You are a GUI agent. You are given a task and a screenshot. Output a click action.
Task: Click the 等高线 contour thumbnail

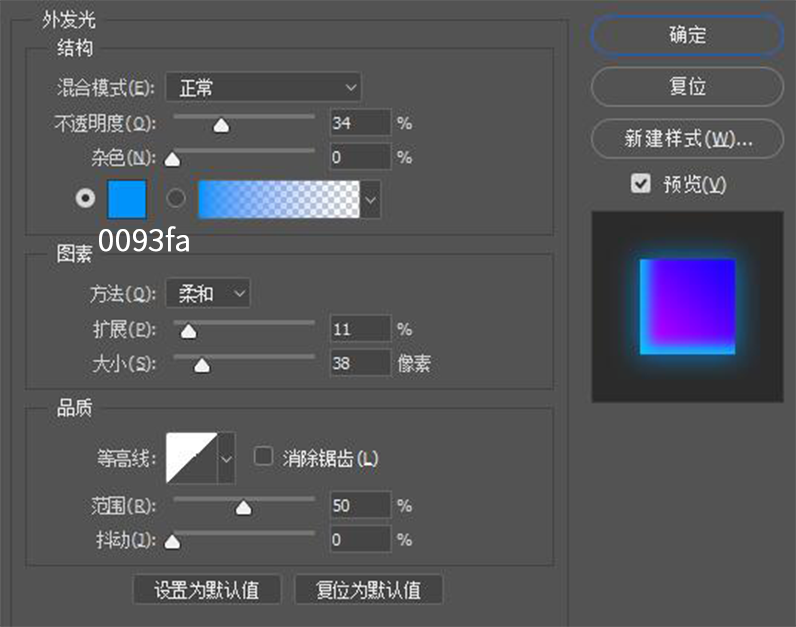click(191, 458)
